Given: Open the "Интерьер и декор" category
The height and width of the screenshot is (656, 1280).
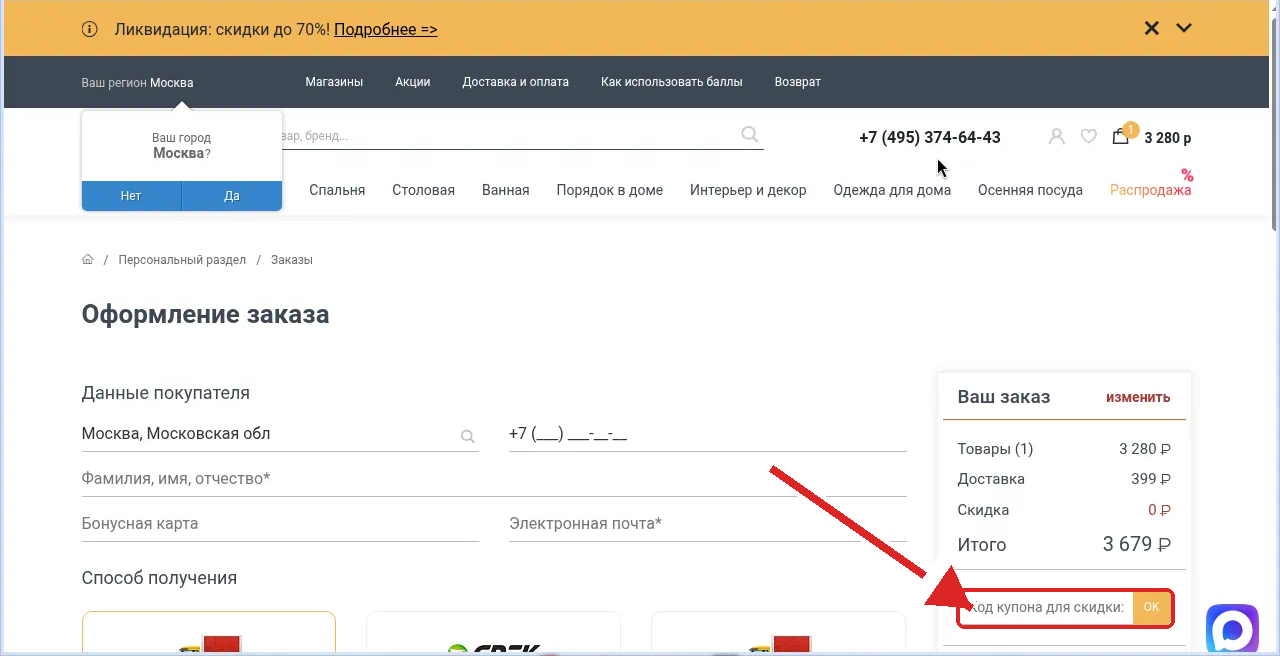Looking at the screenshot, I should (748, 190).
